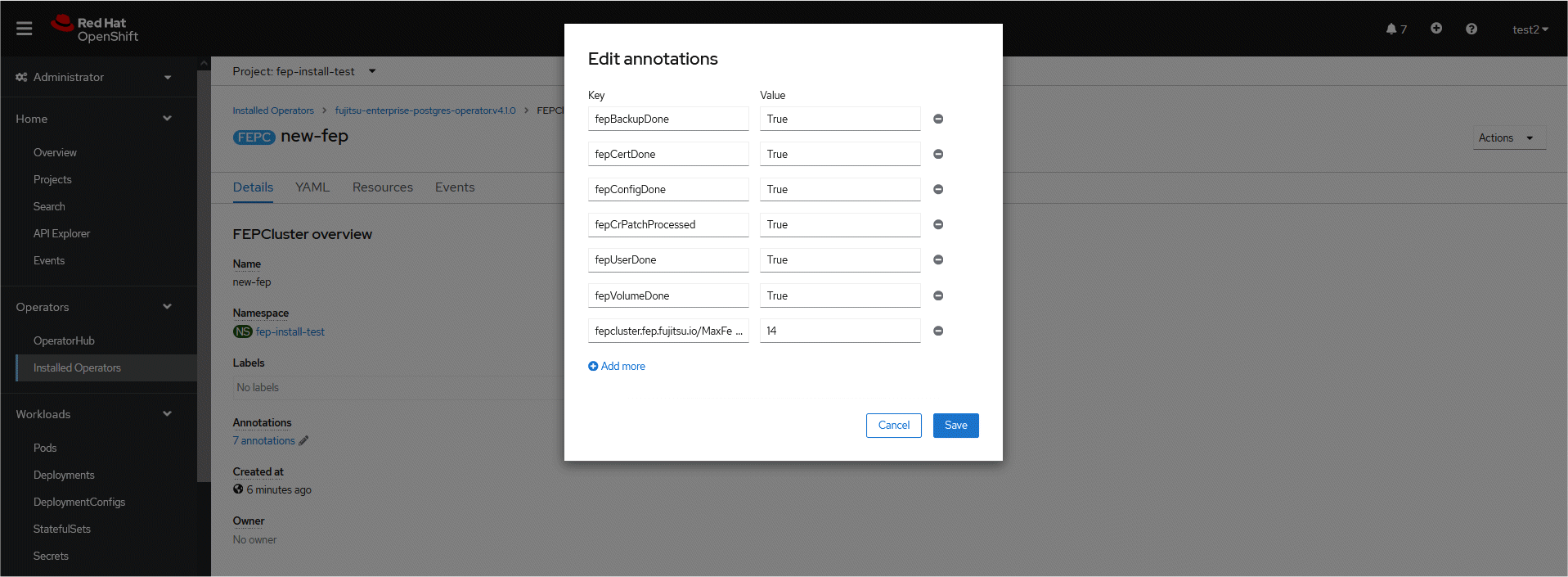Click the value field of fepCrPatchProcessed

(840, 224)
